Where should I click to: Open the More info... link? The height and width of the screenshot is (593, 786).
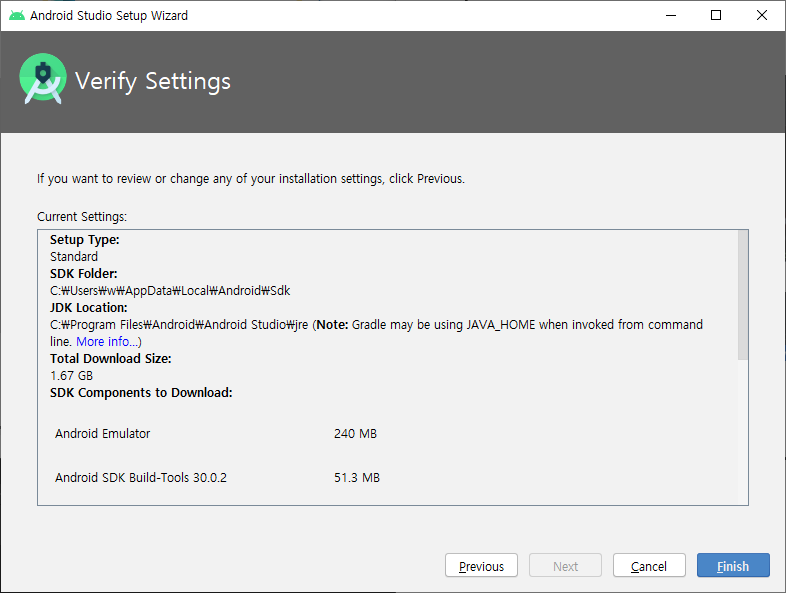pos(107,341)
